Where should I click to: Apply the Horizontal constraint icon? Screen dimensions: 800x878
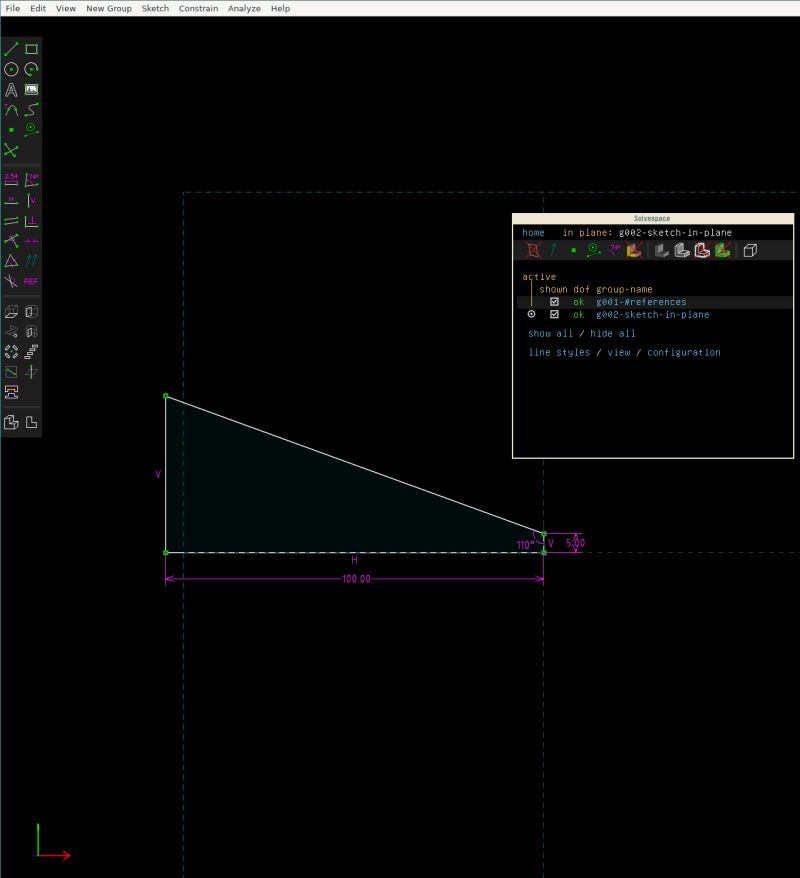(x=12, y=200)
